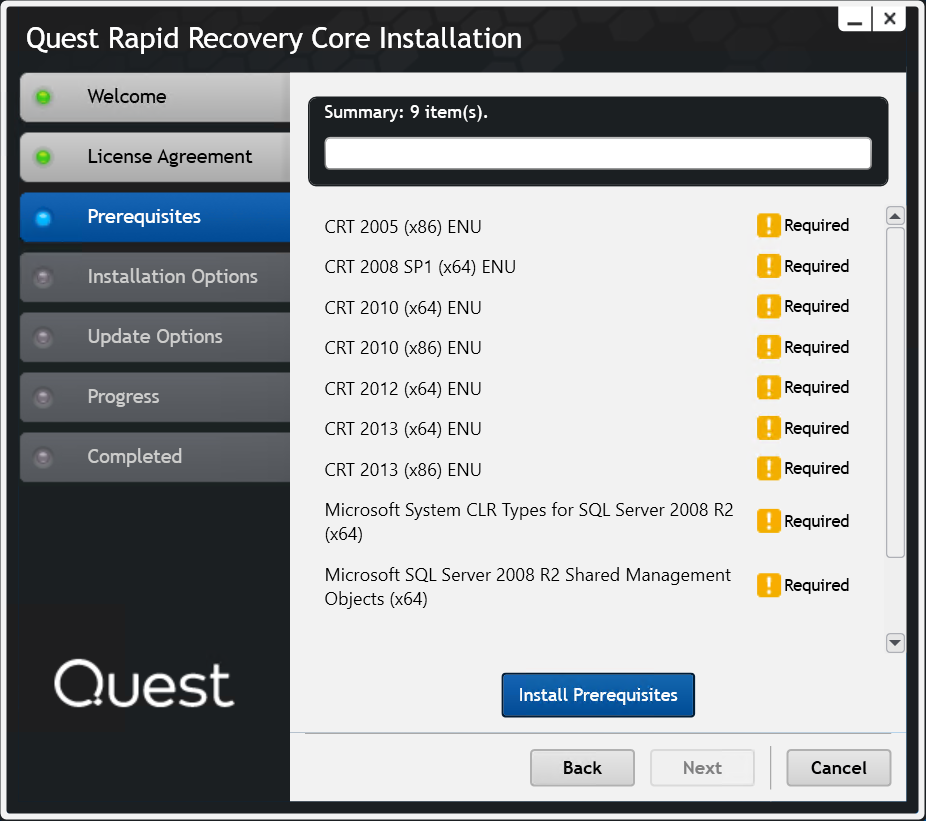The image size is (926, 821).
Task: Click the Quest logo
Action: pos(143,683)
